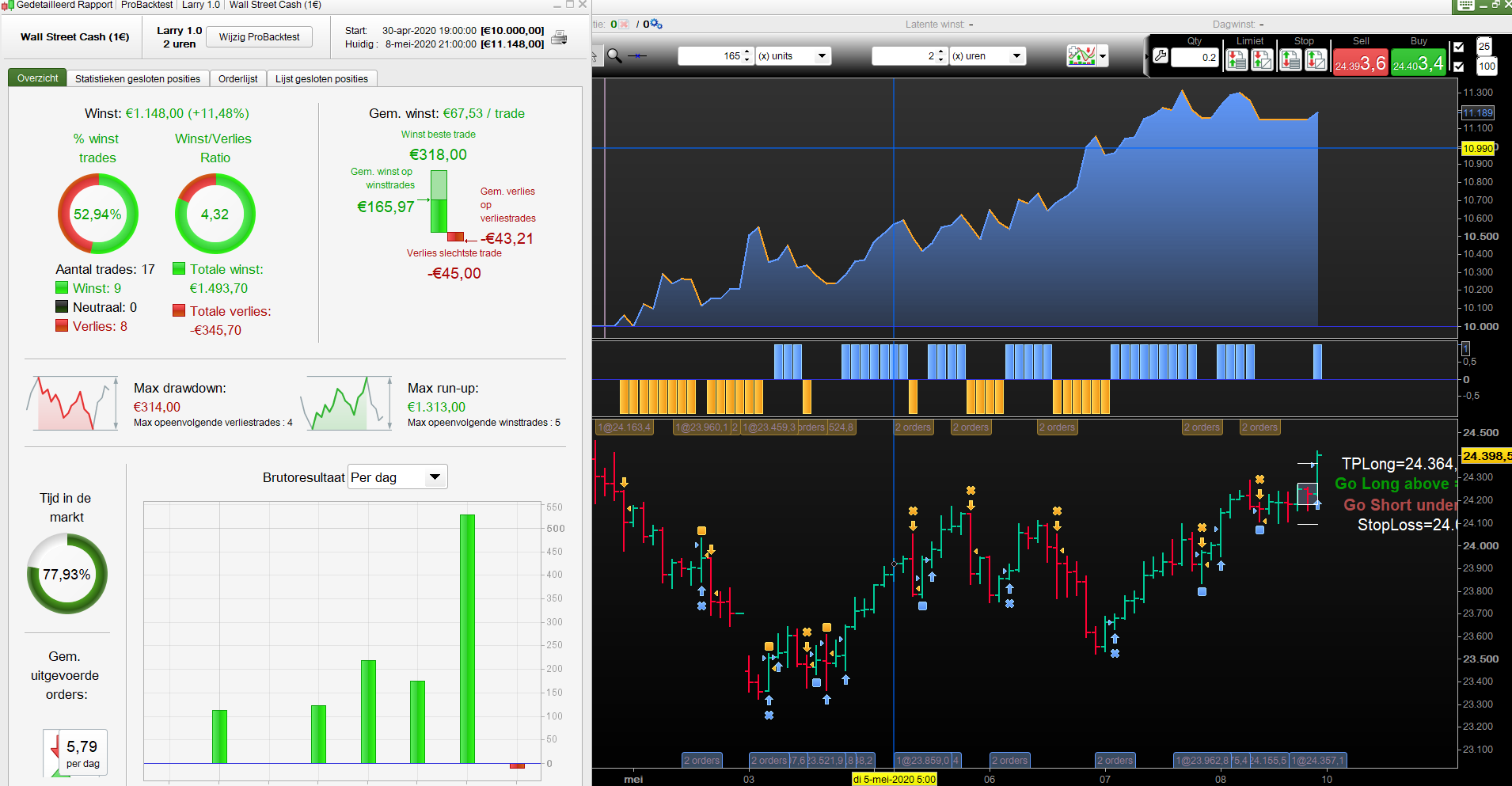This screenshot has height=786, width=1512.
Task: Click the input field showing 25
Action: click(x=1484, y=47)
